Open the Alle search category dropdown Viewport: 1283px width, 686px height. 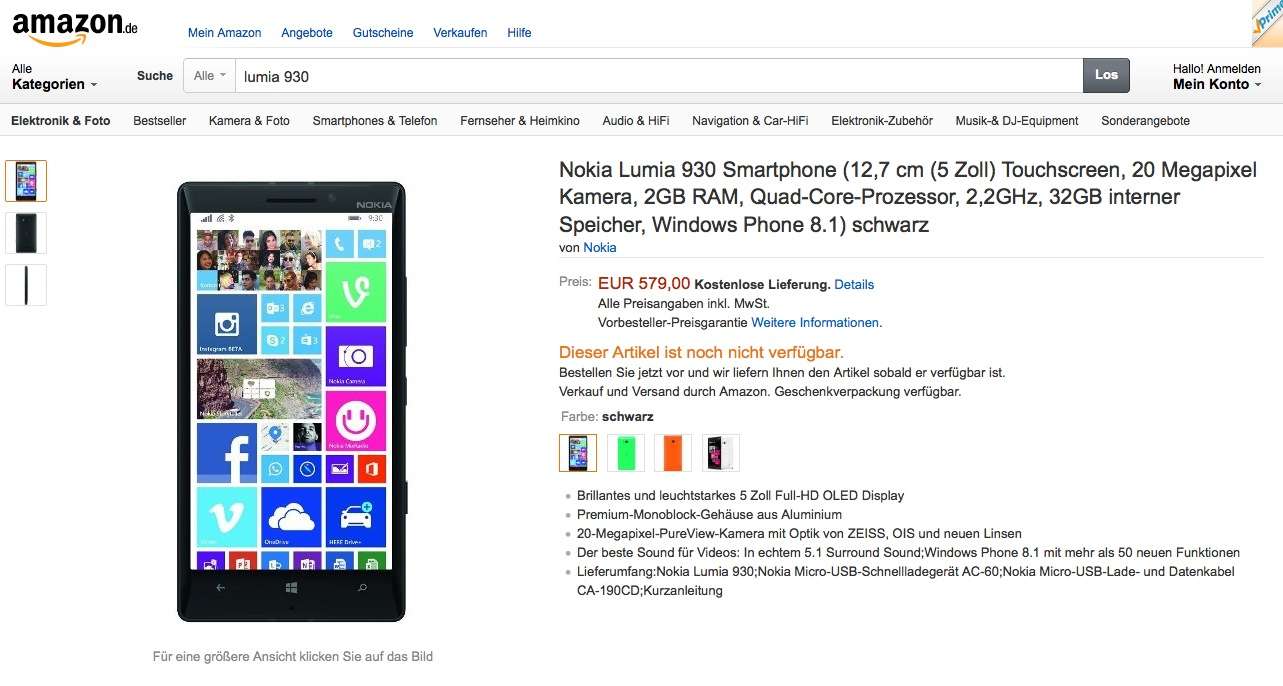tap(209, 75)
